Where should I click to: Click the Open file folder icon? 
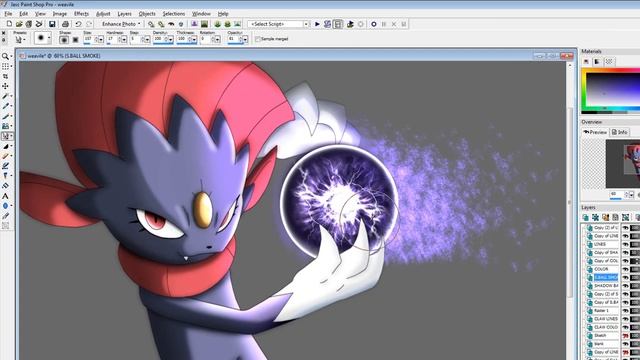pyautogui.click(x=19, y=24)
